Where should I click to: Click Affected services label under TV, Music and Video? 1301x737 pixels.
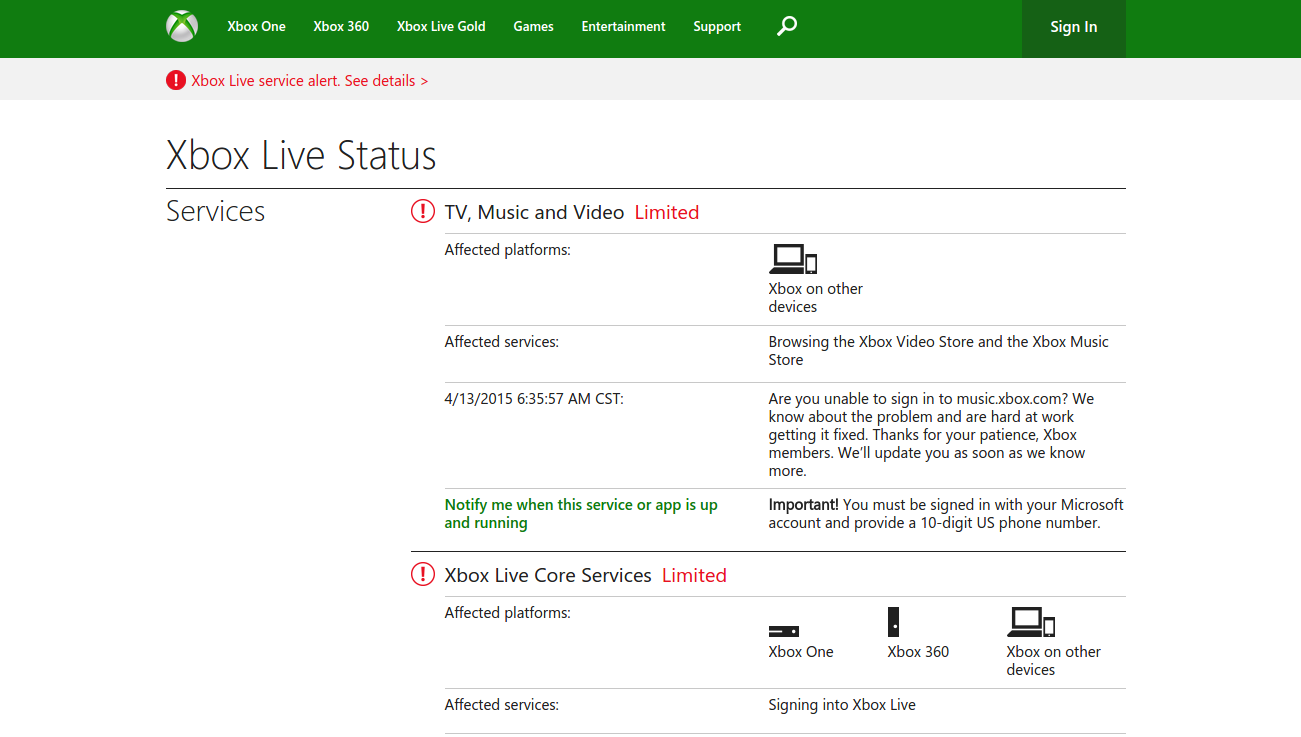tap(501, 342)
